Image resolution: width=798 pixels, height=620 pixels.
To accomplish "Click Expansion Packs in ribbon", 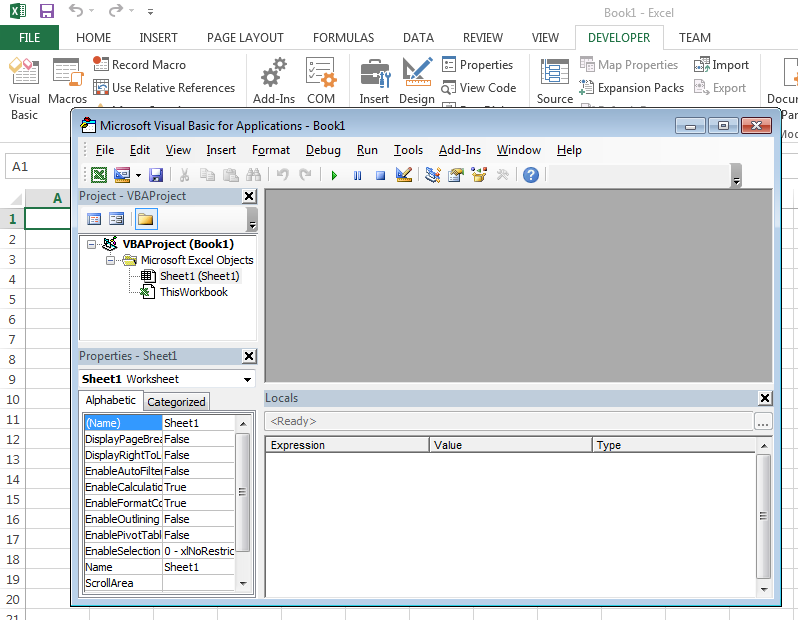I will click(632, 88).
